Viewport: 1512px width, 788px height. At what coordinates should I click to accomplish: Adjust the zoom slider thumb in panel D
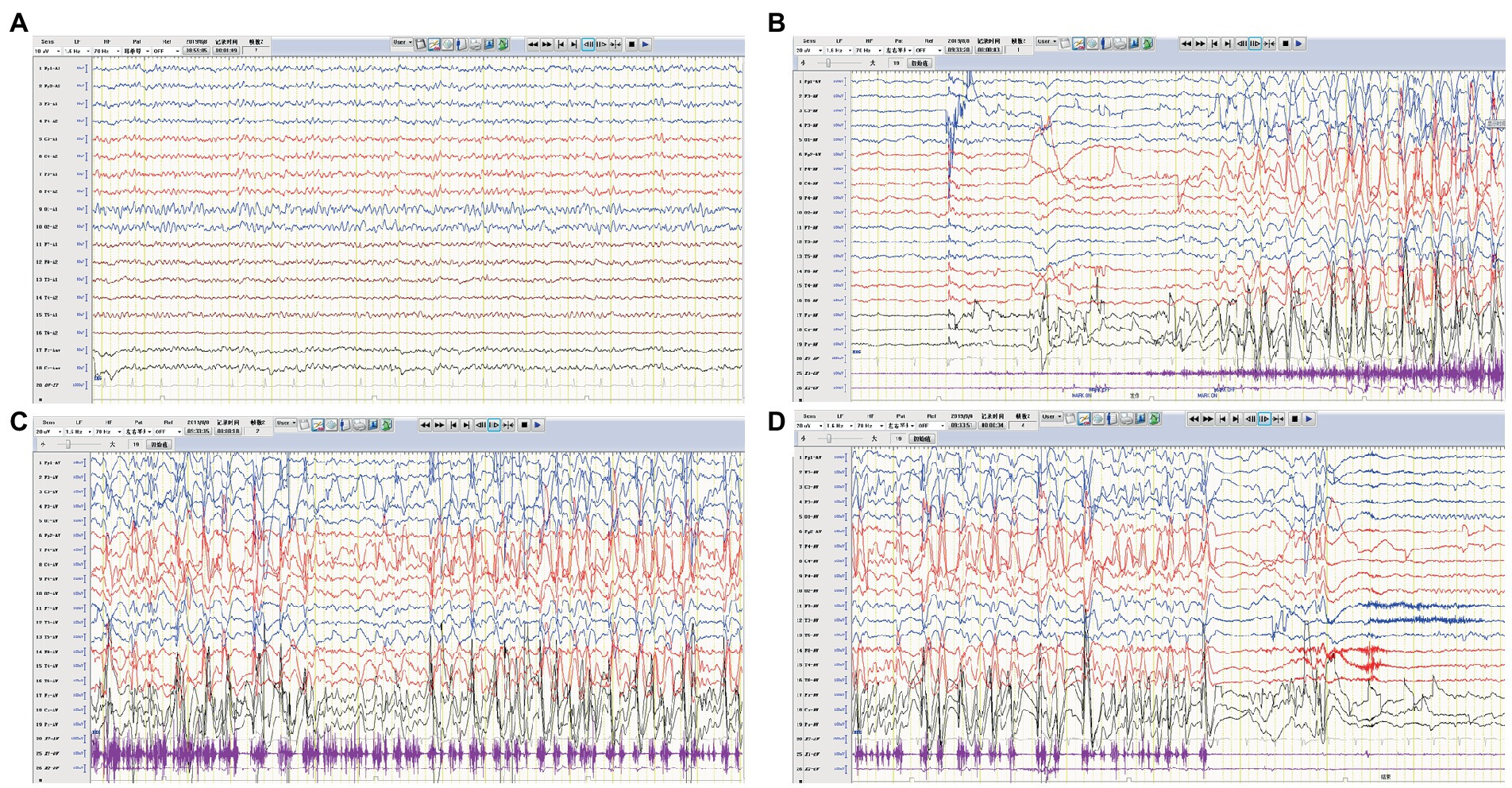tap(828, 438)
